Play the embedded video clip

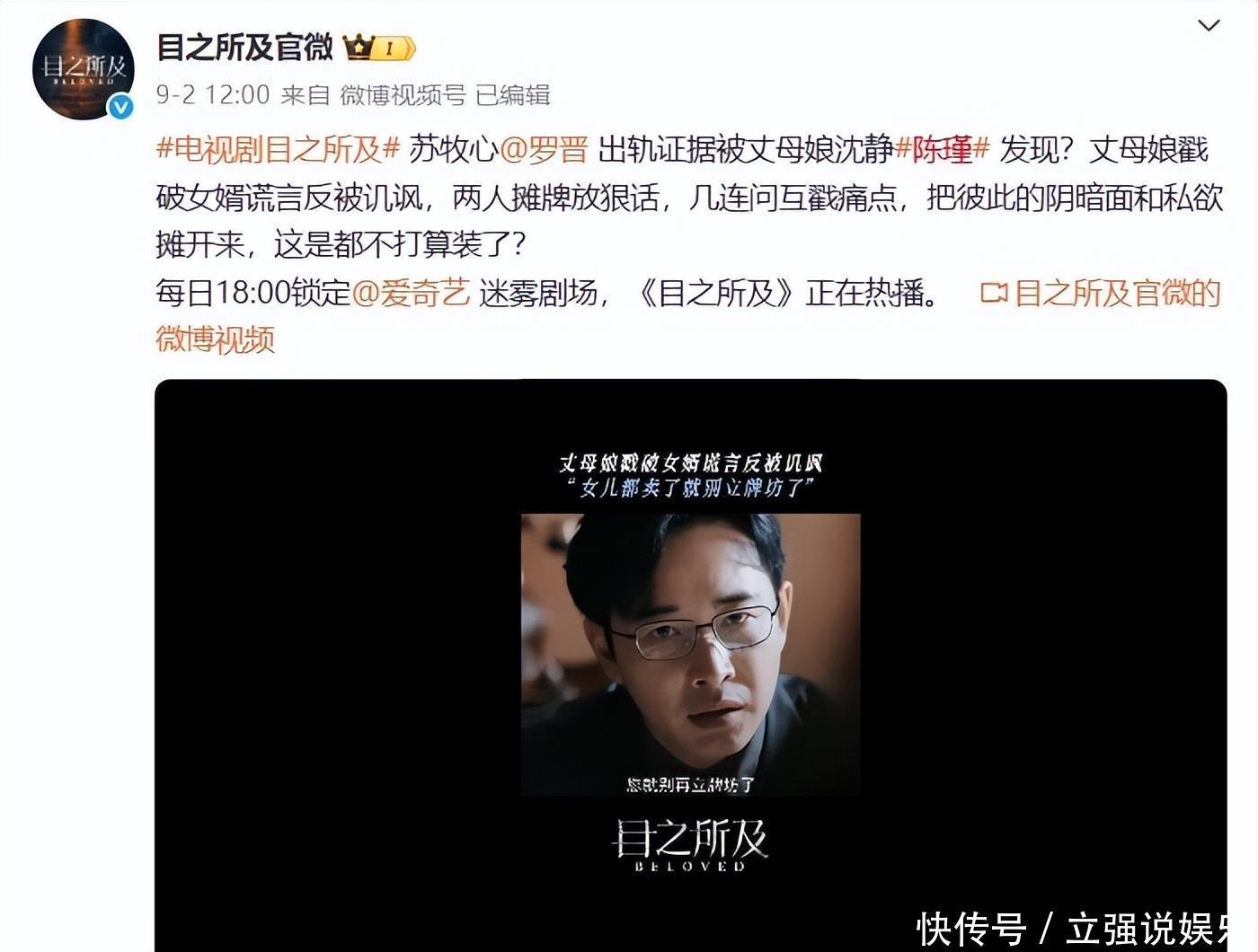(690, 665)
